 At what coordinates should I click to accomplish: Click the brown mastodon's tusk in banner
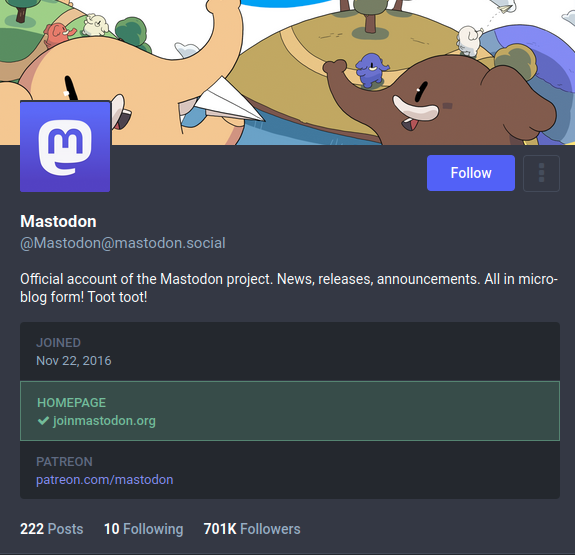tap(415, 108)
